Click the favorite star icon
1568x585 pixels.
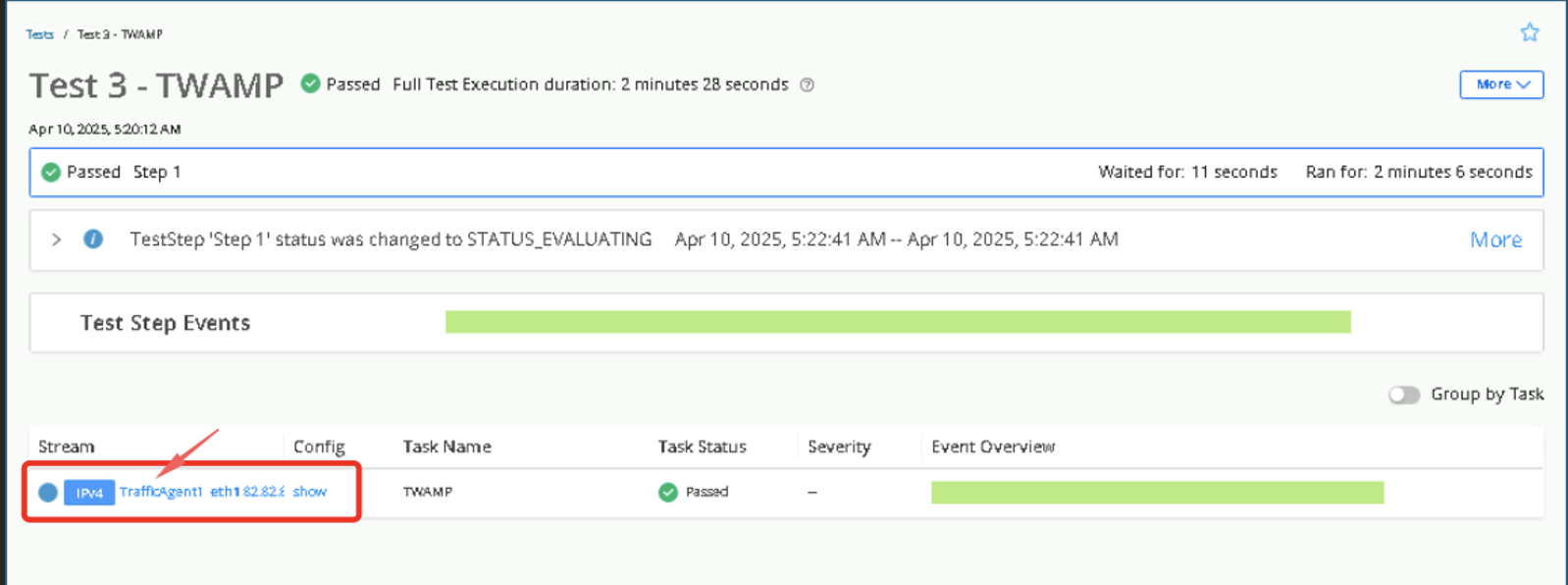pos(1529,32)
